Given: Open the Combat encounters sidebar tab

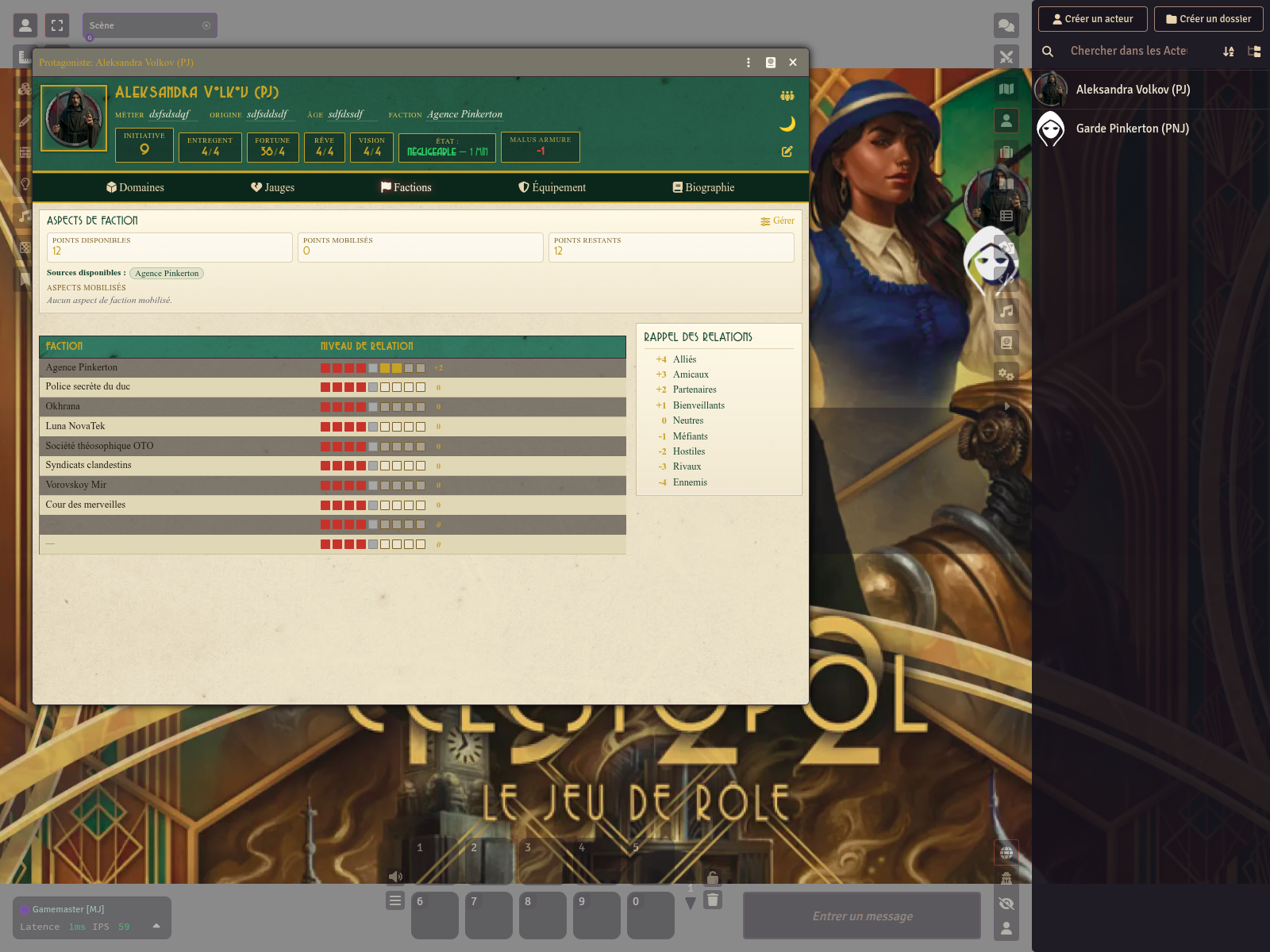Looking at the screenshot, I should point(1006,57).
